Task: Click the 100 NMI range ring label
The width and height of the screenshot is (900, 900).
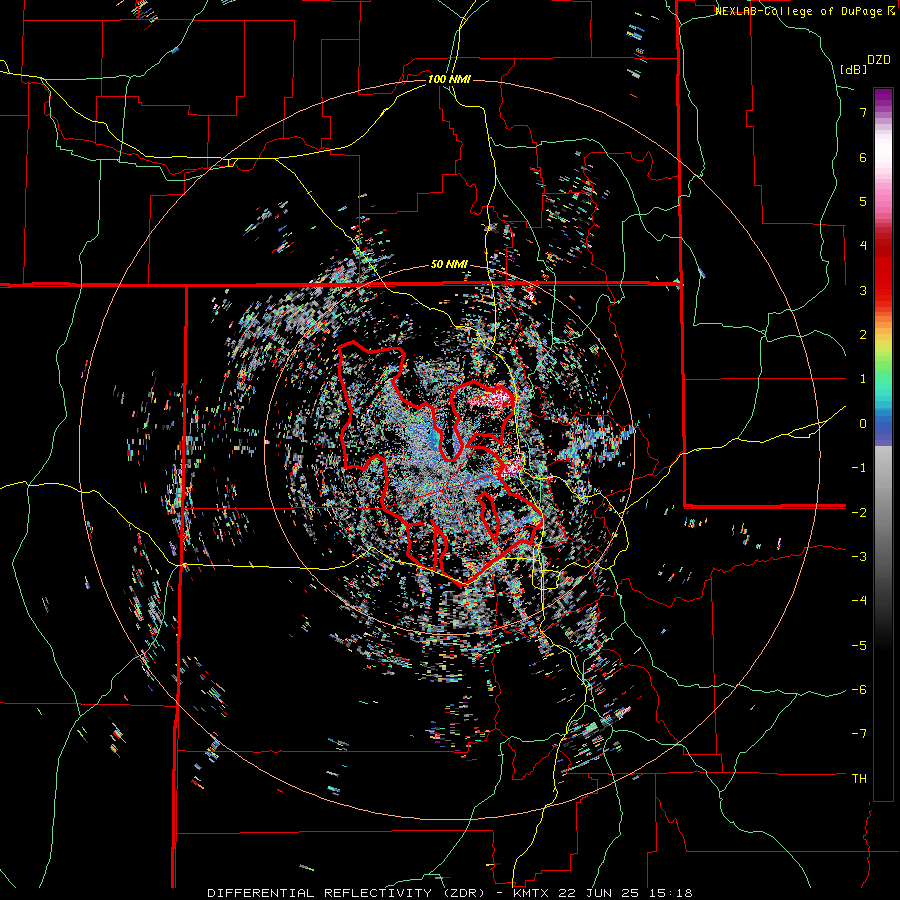Action: pos(449,79)
